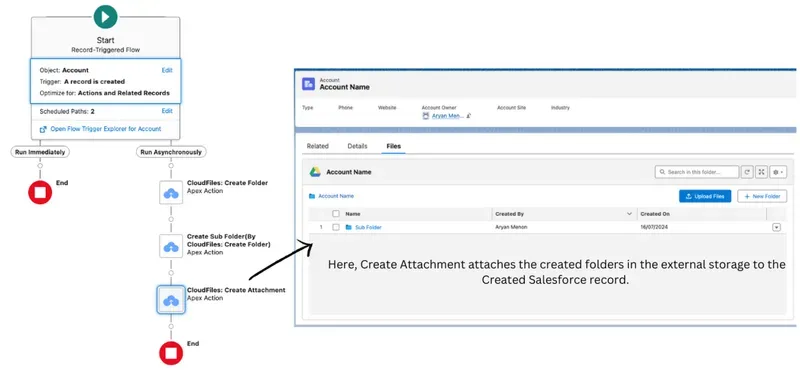Click the Run Asynchronously path label
800x378 pixels.
coord(171,152)
